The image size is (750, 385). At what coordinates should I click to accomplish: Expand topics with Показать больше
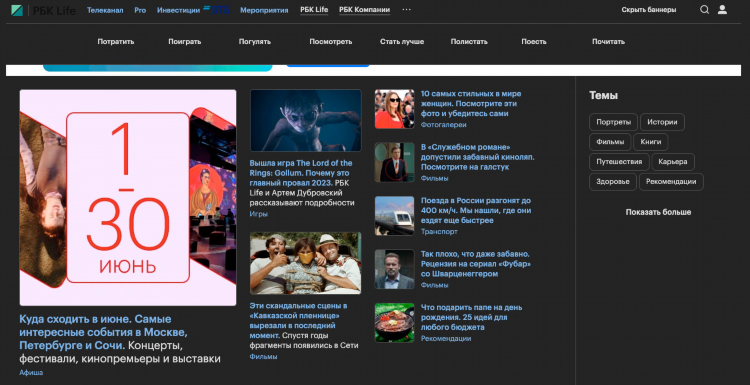pyautogui.click(x=658, y=212)
